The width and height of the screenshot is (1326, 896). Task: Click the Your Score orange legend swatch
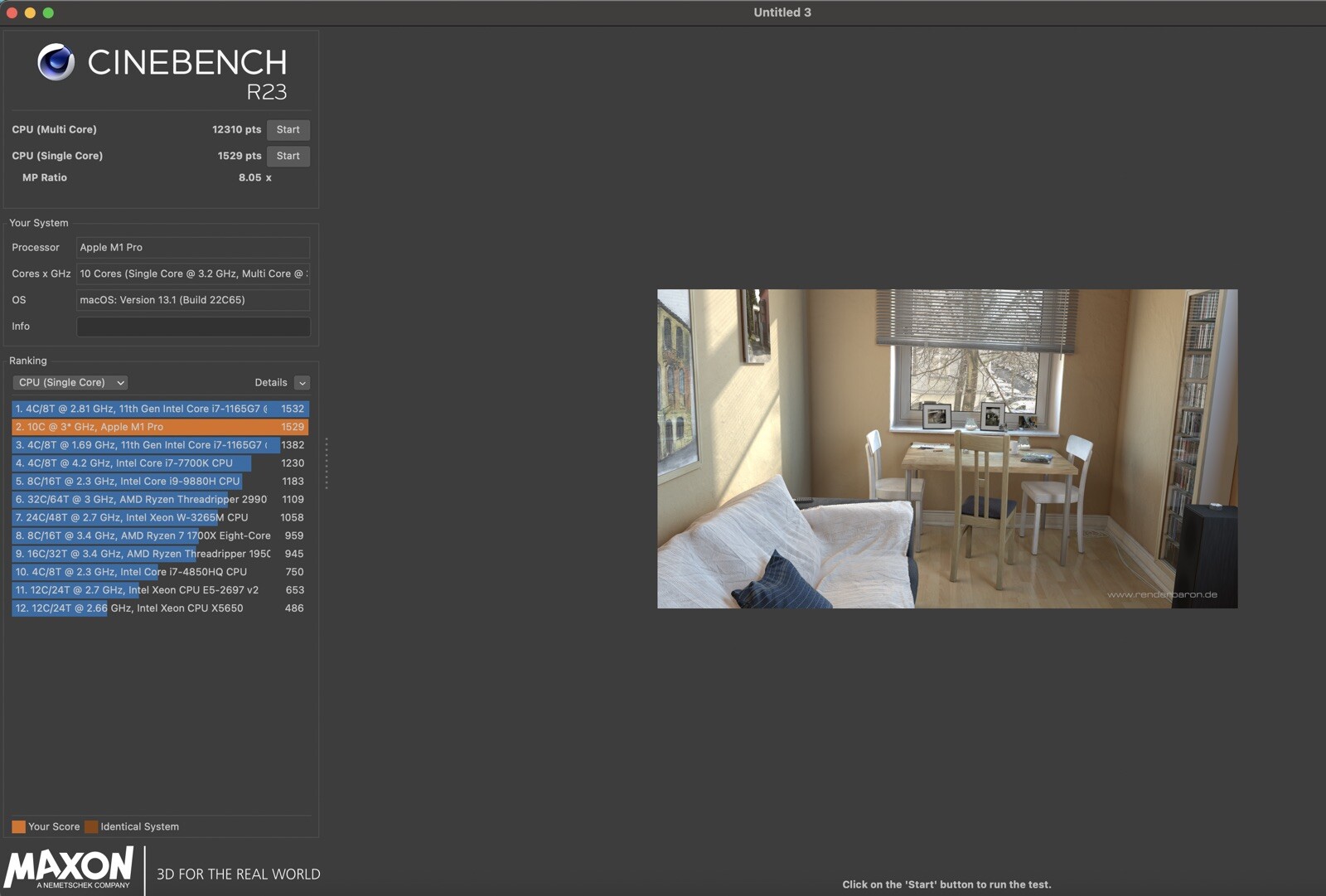pos(18,826)
